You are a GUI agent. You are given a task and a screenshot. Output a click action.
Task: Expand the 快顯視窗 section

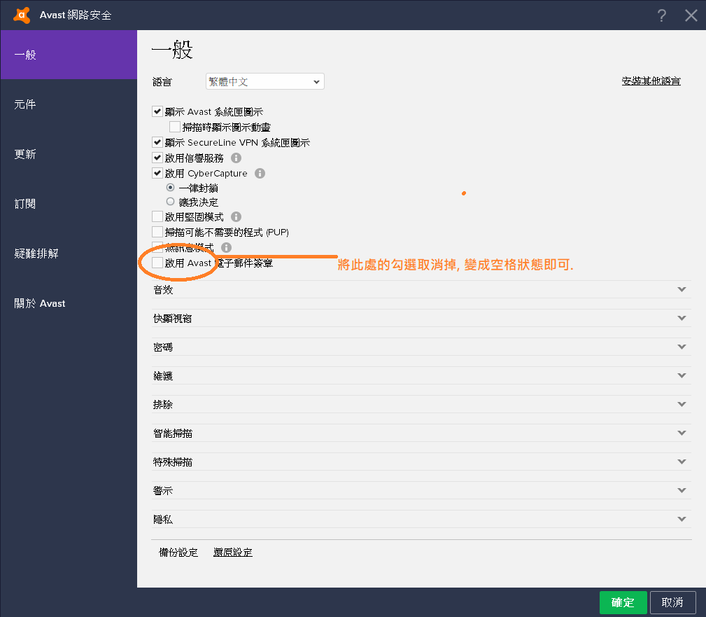point(421,318)
